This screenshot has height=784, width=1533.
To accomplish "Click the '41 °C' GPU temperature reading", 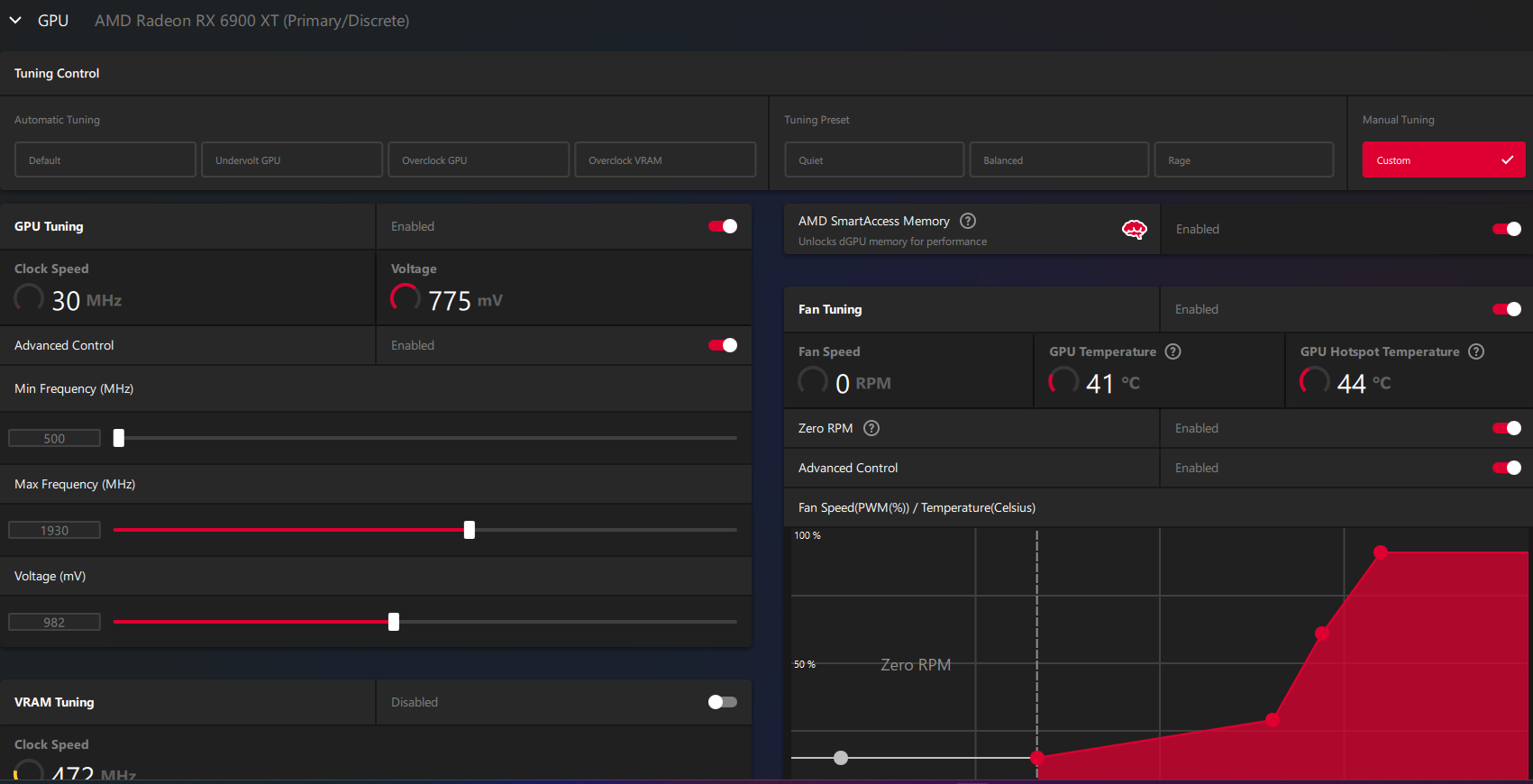I will pyautogui.click(x=1113, y=383).
